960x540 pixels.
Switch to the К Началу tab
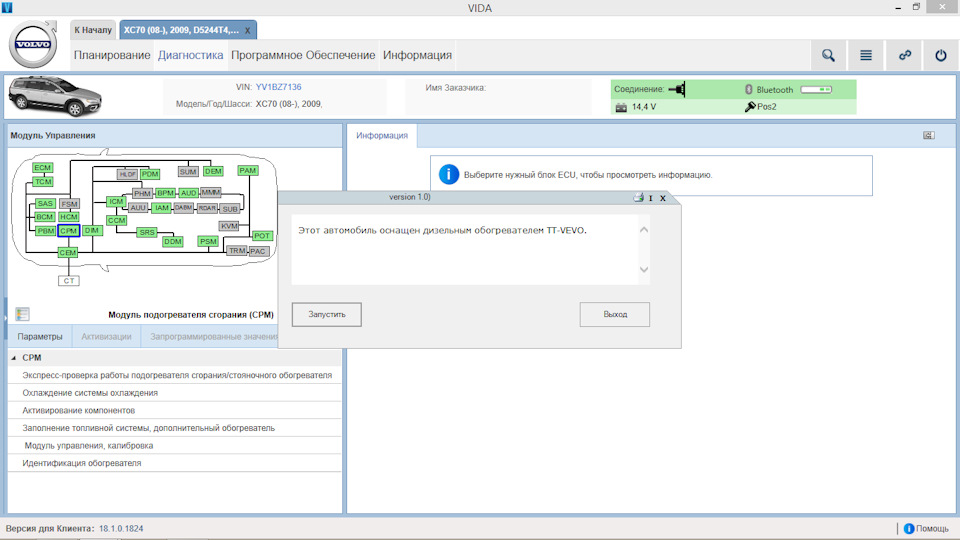pyautogui.click(x=93, y=30)
